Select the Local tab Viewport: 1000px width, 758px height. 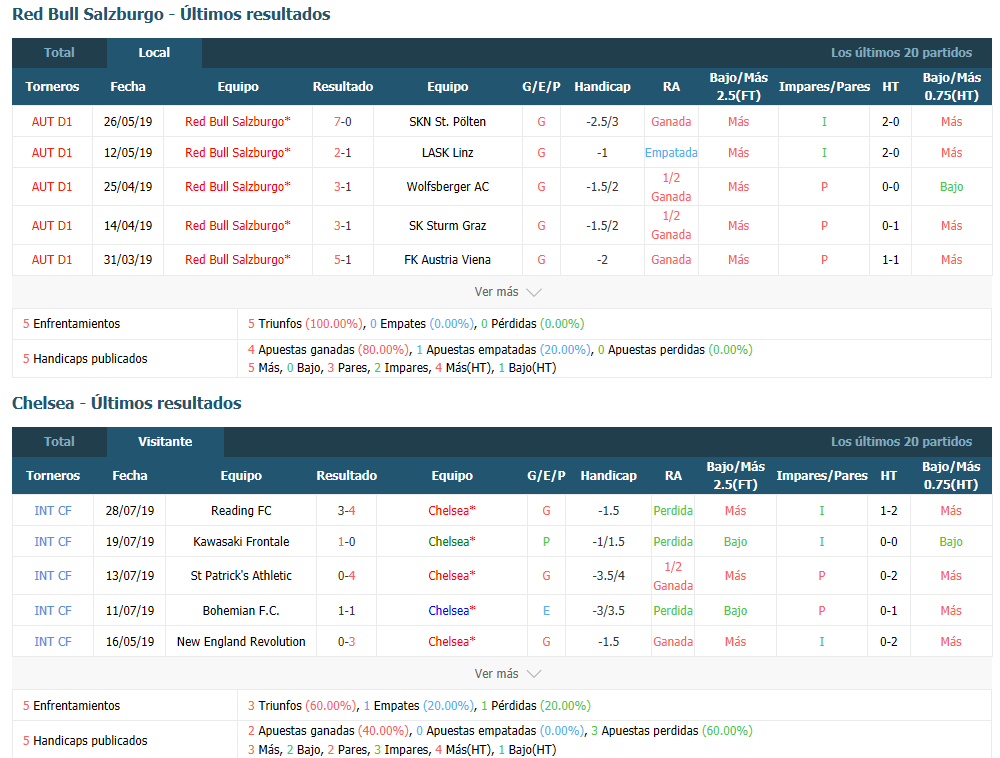[154, 53]
